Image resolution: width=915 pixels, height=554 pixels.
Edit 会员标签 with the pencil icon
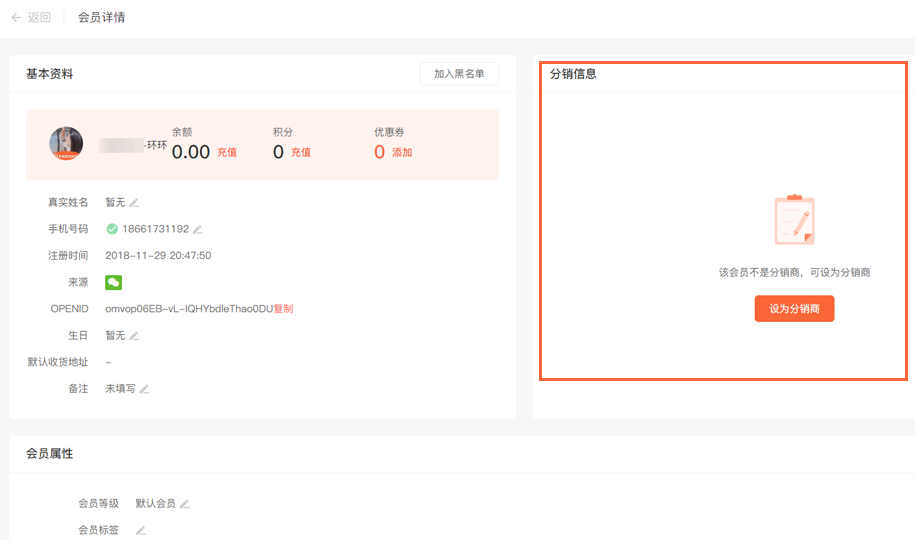click(141, 530)
